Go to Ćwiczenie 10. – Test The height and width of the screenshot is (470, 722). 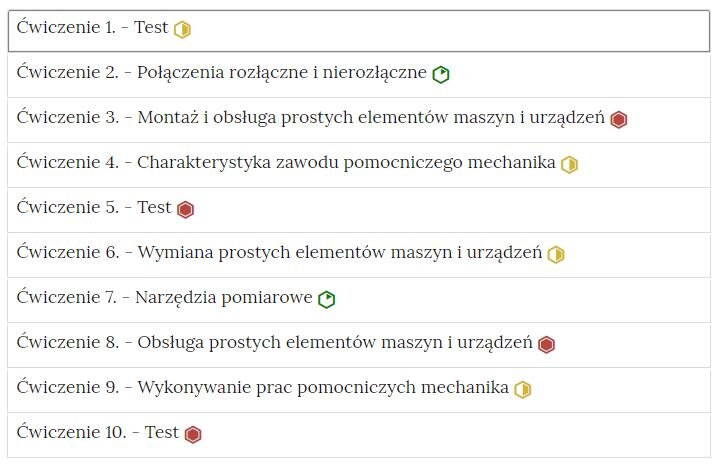click(359, 435)
